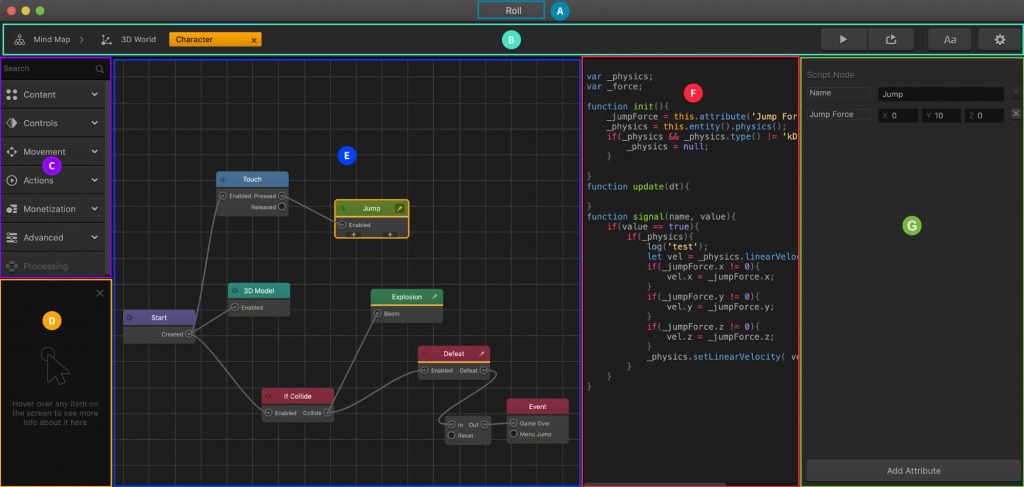Click the Reset port circle
Viewport: 1024px width, 487px height.
tap(452, 435)
